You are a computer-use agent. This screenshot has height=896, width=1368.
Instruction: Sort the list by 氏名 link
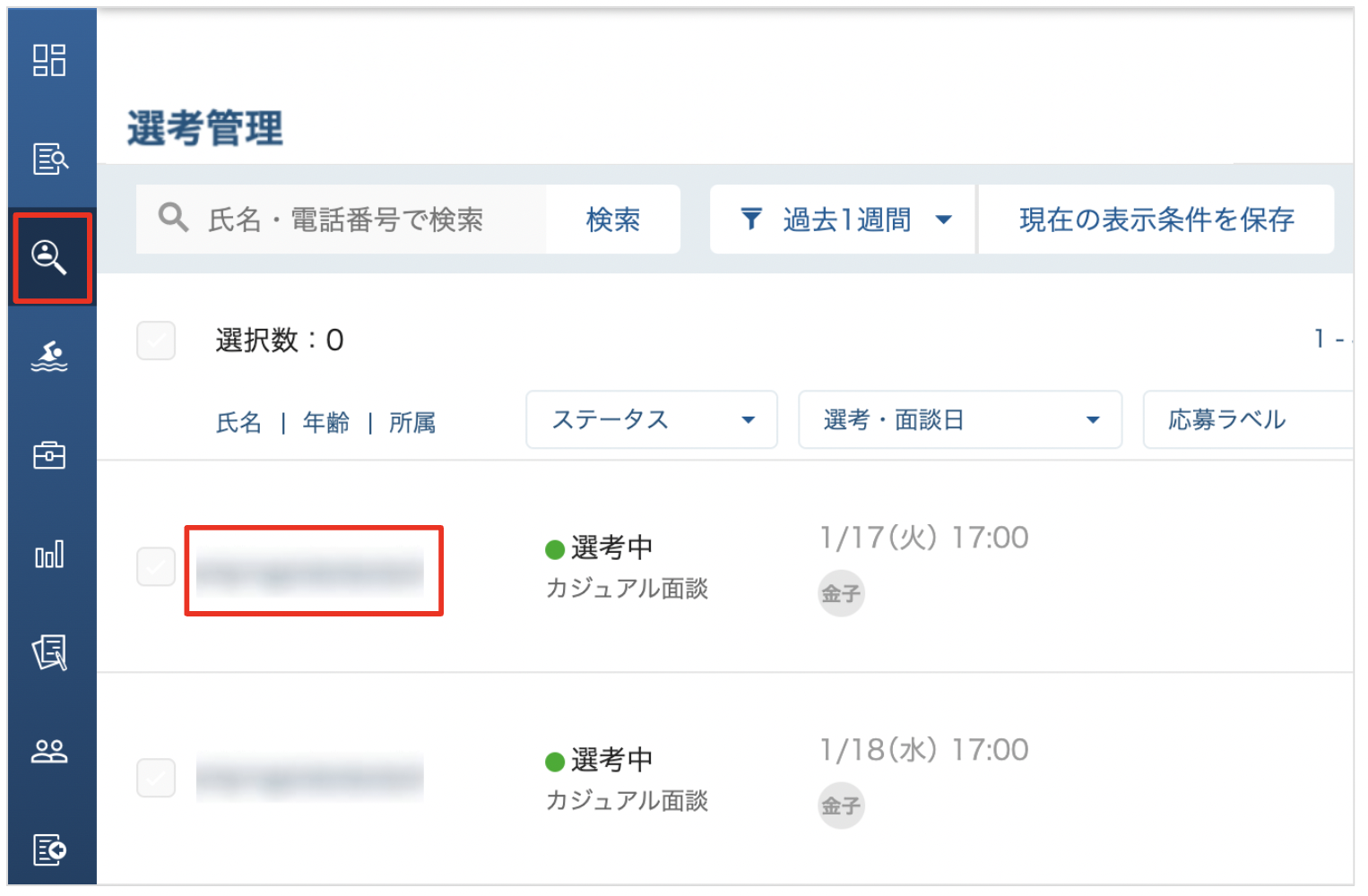[x=238, y=422]
